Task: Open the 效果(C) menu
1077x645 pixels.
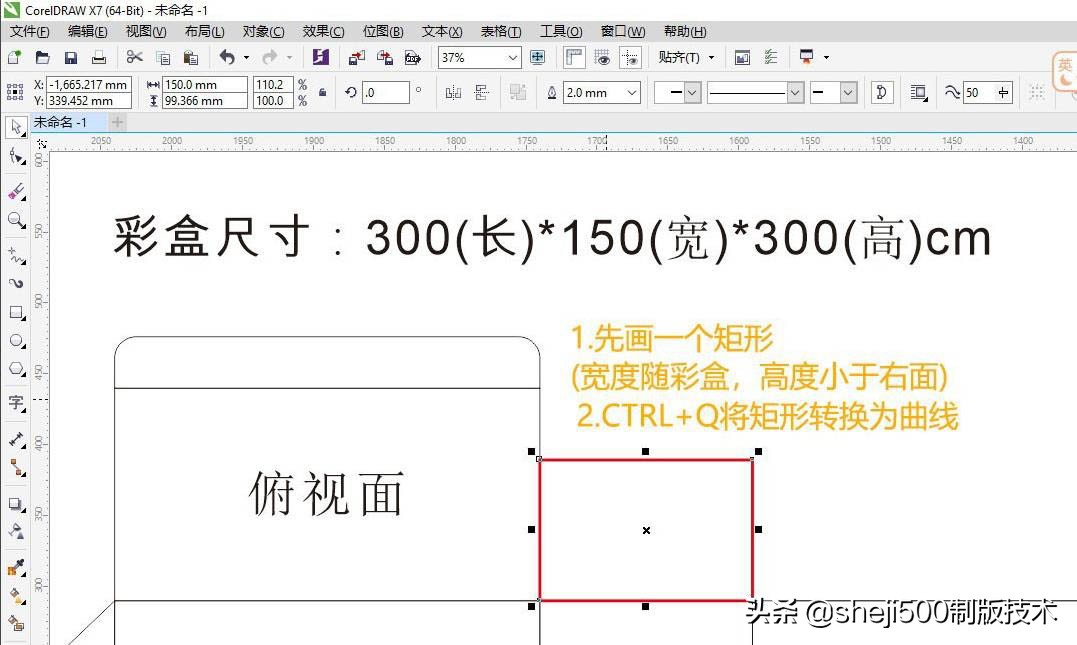Action: [x=324, y=32]
